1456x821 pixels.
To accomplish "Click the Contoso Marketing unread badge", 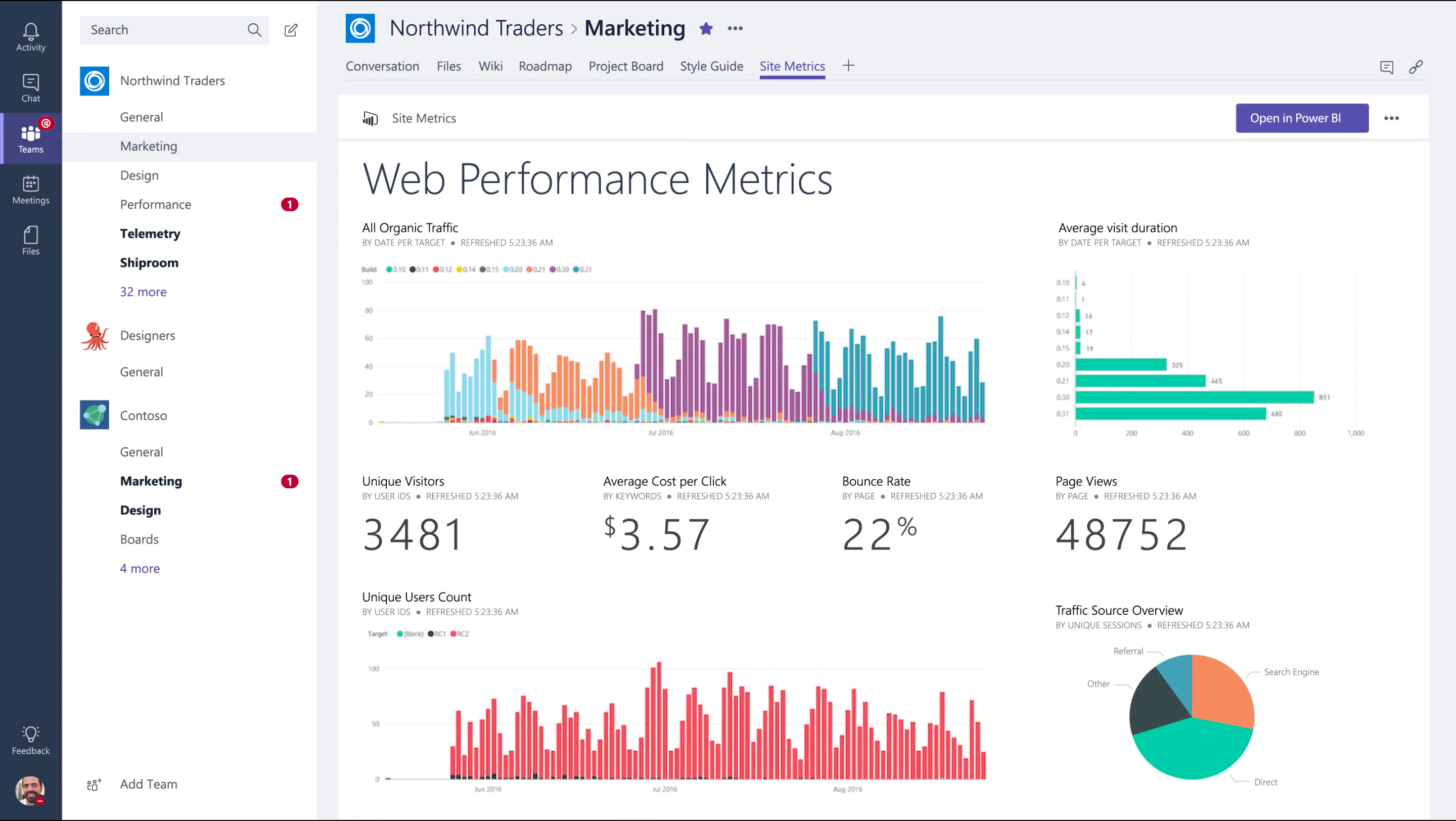I will pyautogui.click(x=289, y=481).
